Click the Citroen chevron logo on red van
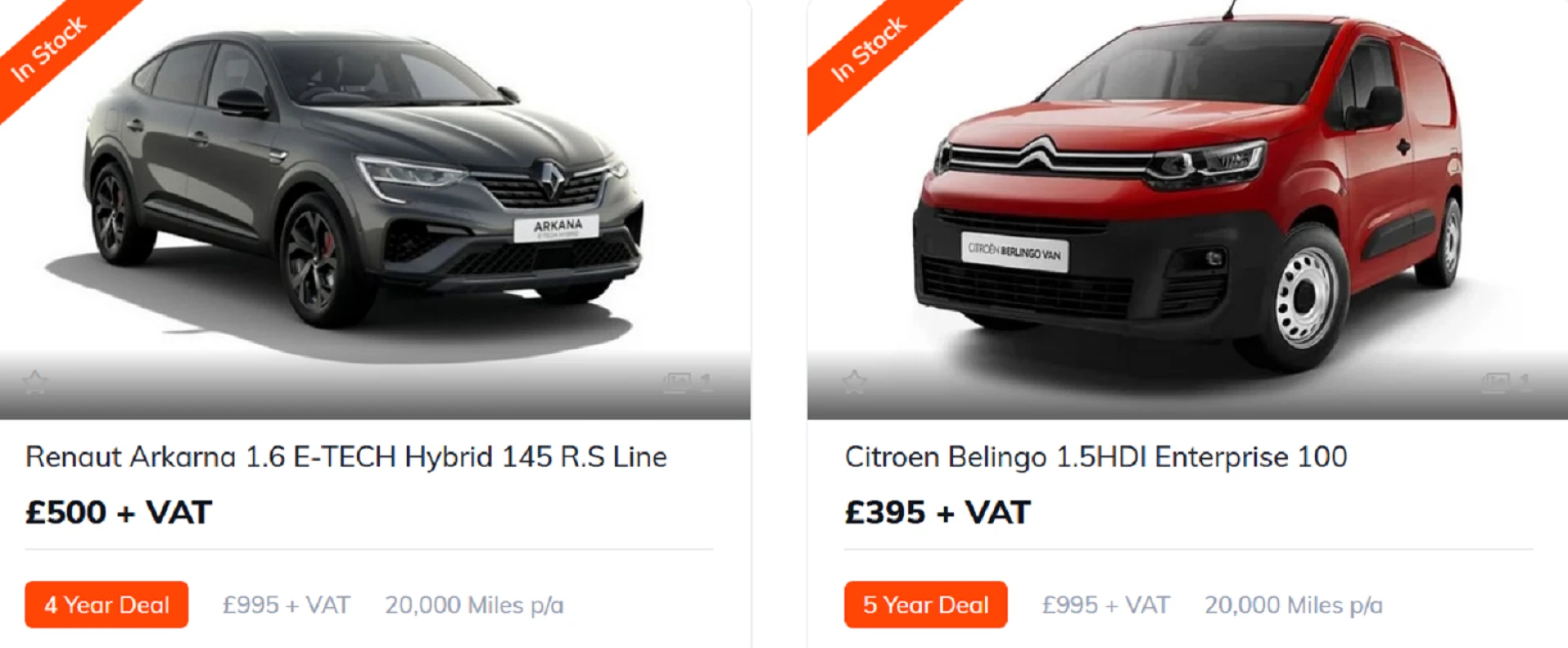The height and width of the screenshot is (648, 1568). [x=1039, y=154]
